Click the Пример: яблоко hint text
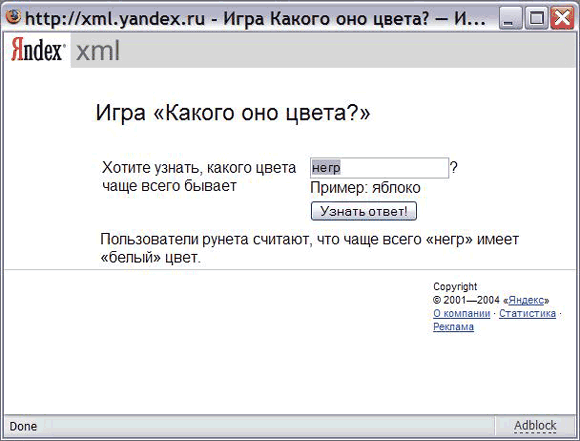 (x=365, y=188)
